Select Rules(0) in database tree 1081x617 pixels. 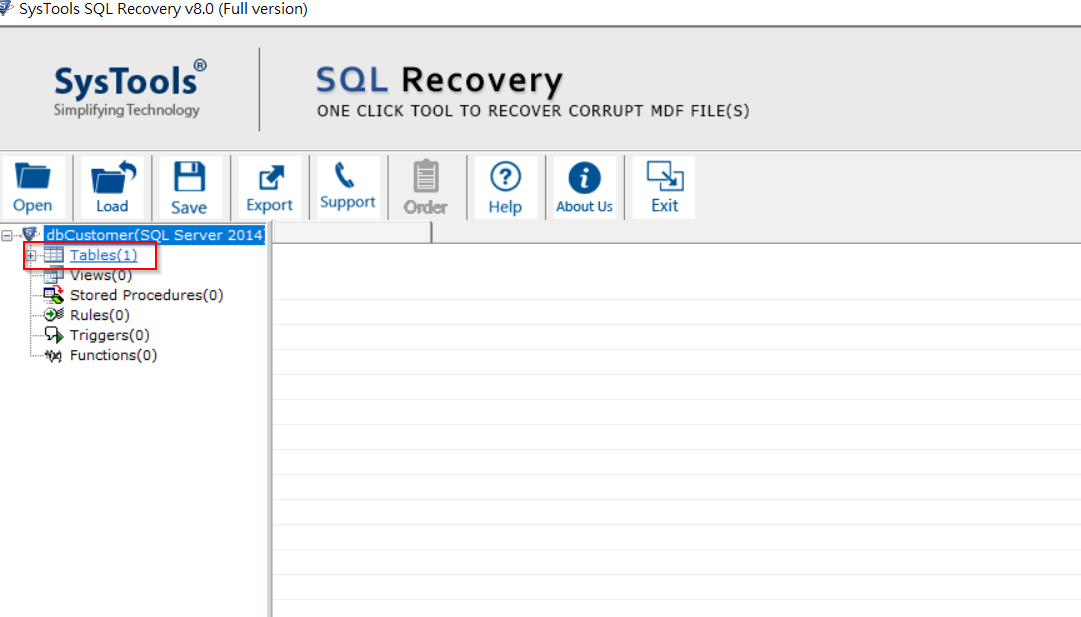[x=99, y=315]
